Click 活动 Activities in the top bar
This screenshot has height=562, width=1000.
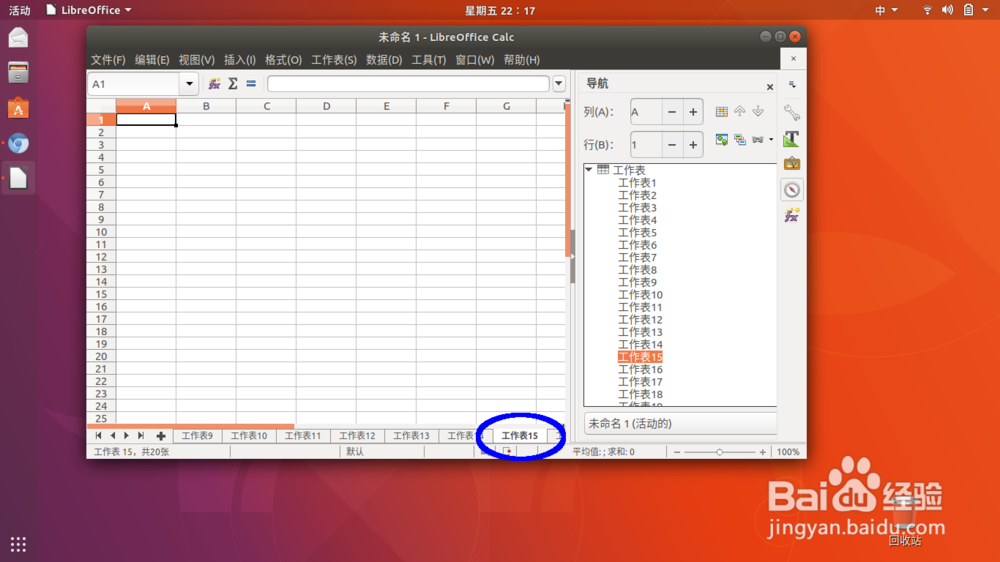coord(19,10)
